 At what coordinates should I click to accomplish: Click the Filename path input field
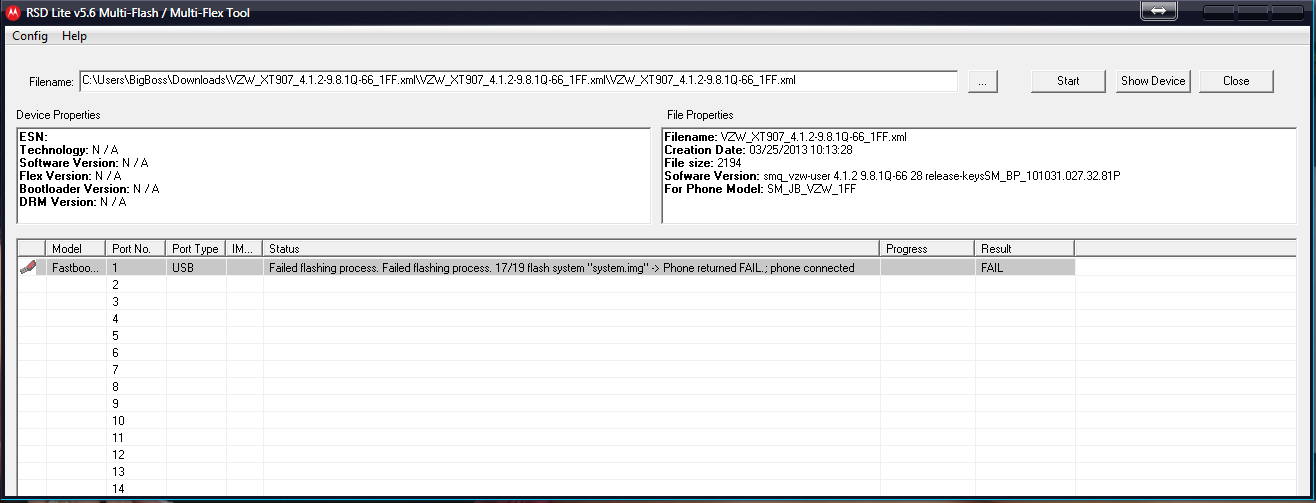518,80
